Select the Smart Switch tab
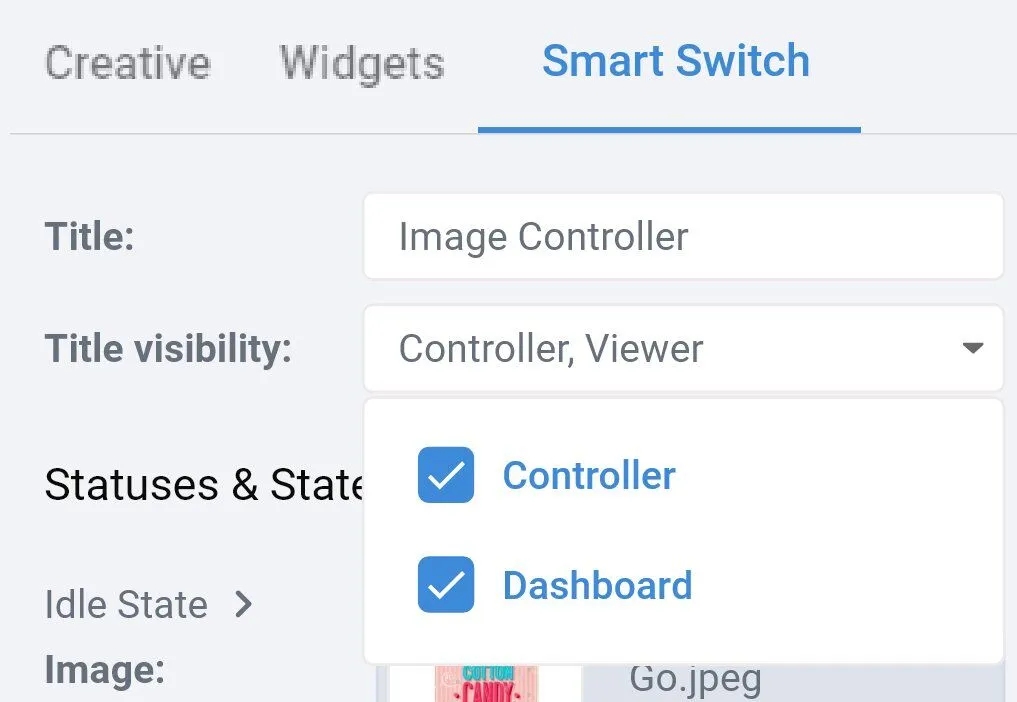Viewport: 1017px width, 702px height. tap(675, 61)
